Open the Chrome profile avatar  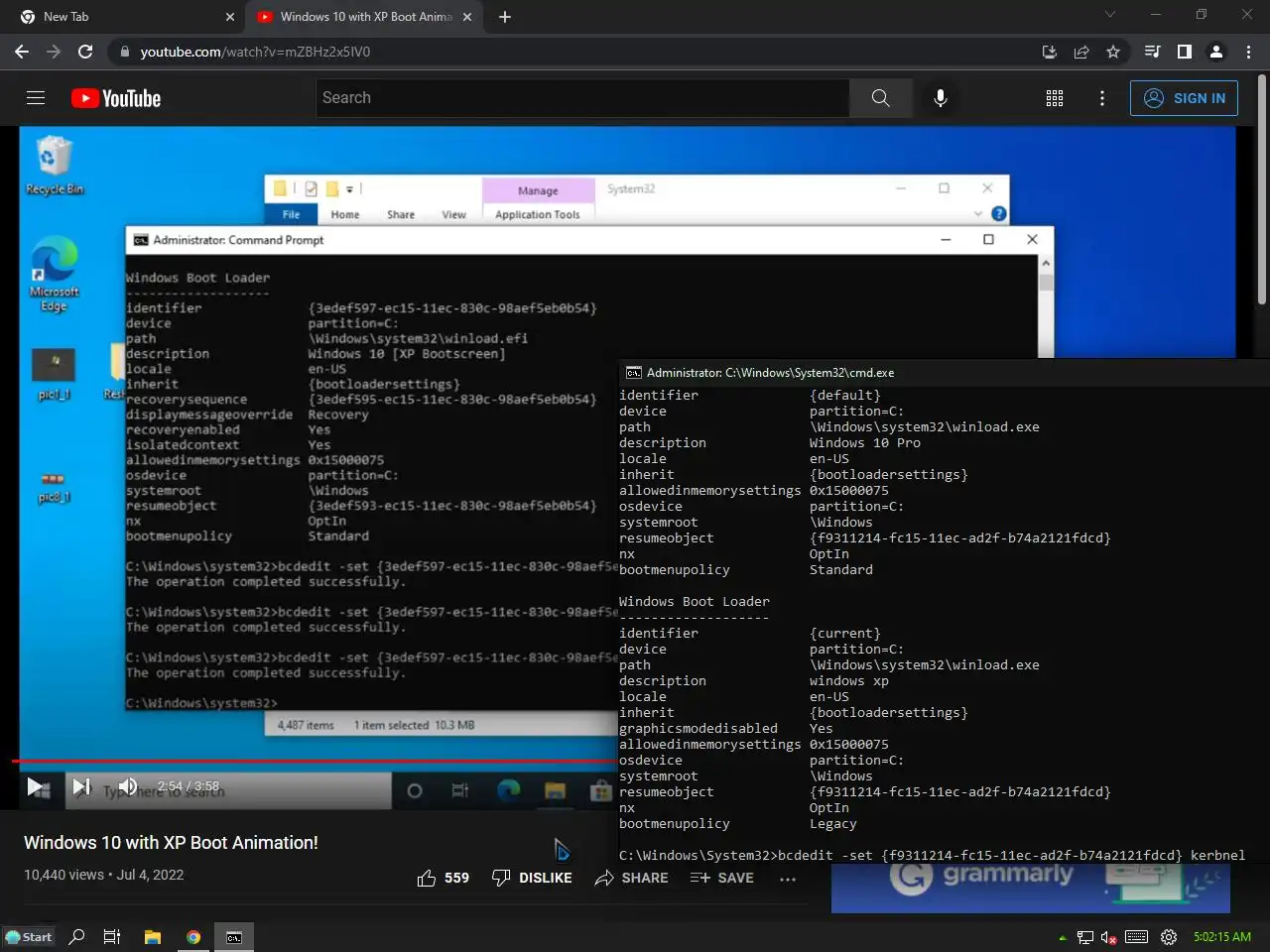[1215, 52]
